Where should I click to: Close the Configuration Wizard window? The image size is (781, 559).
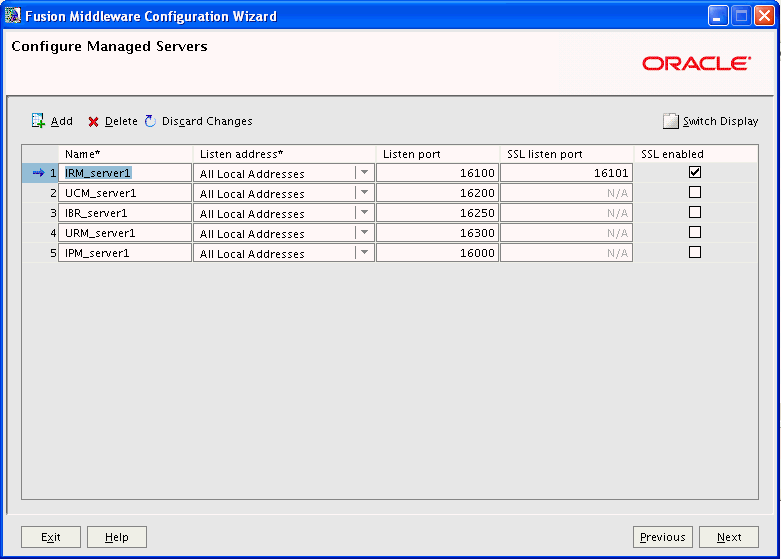[x=764, y=16]
